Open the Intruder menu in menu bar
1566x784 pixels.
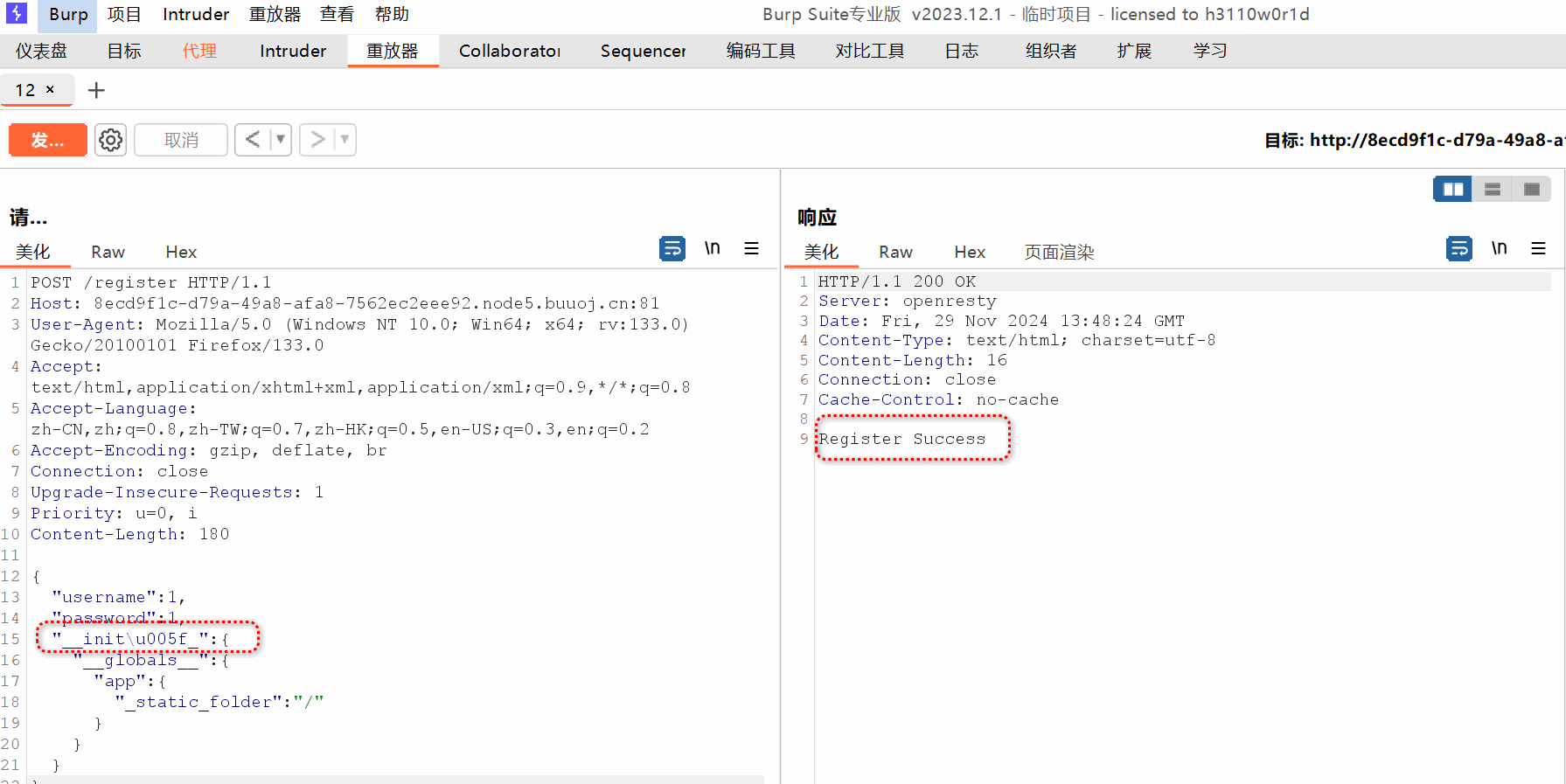[x=196, y=14]
